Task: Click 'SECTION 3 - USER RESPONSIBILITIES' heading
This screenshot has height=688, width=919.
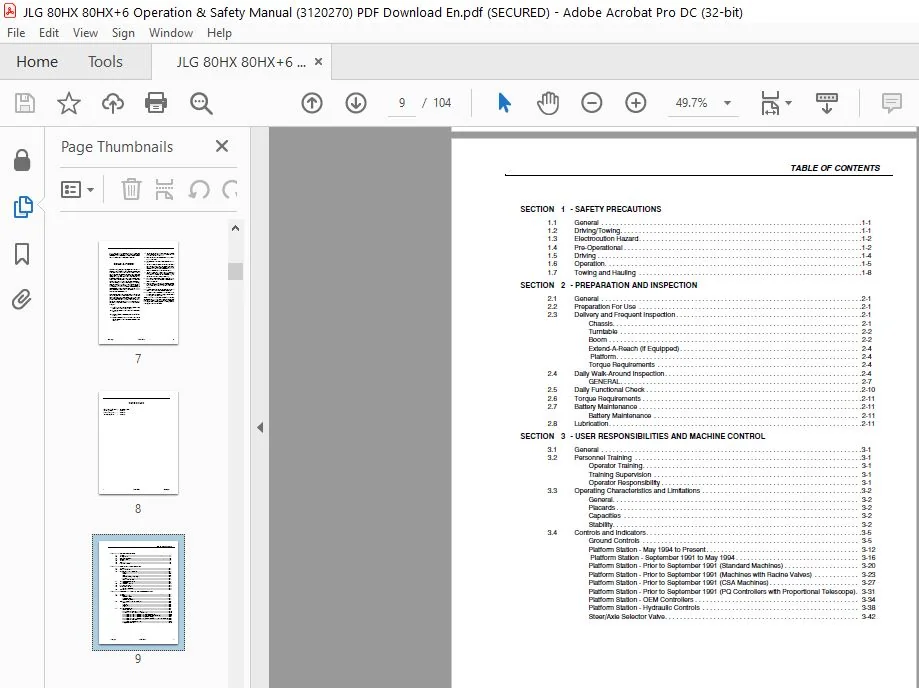Action: pyautogui.click(x=642, y=437)
